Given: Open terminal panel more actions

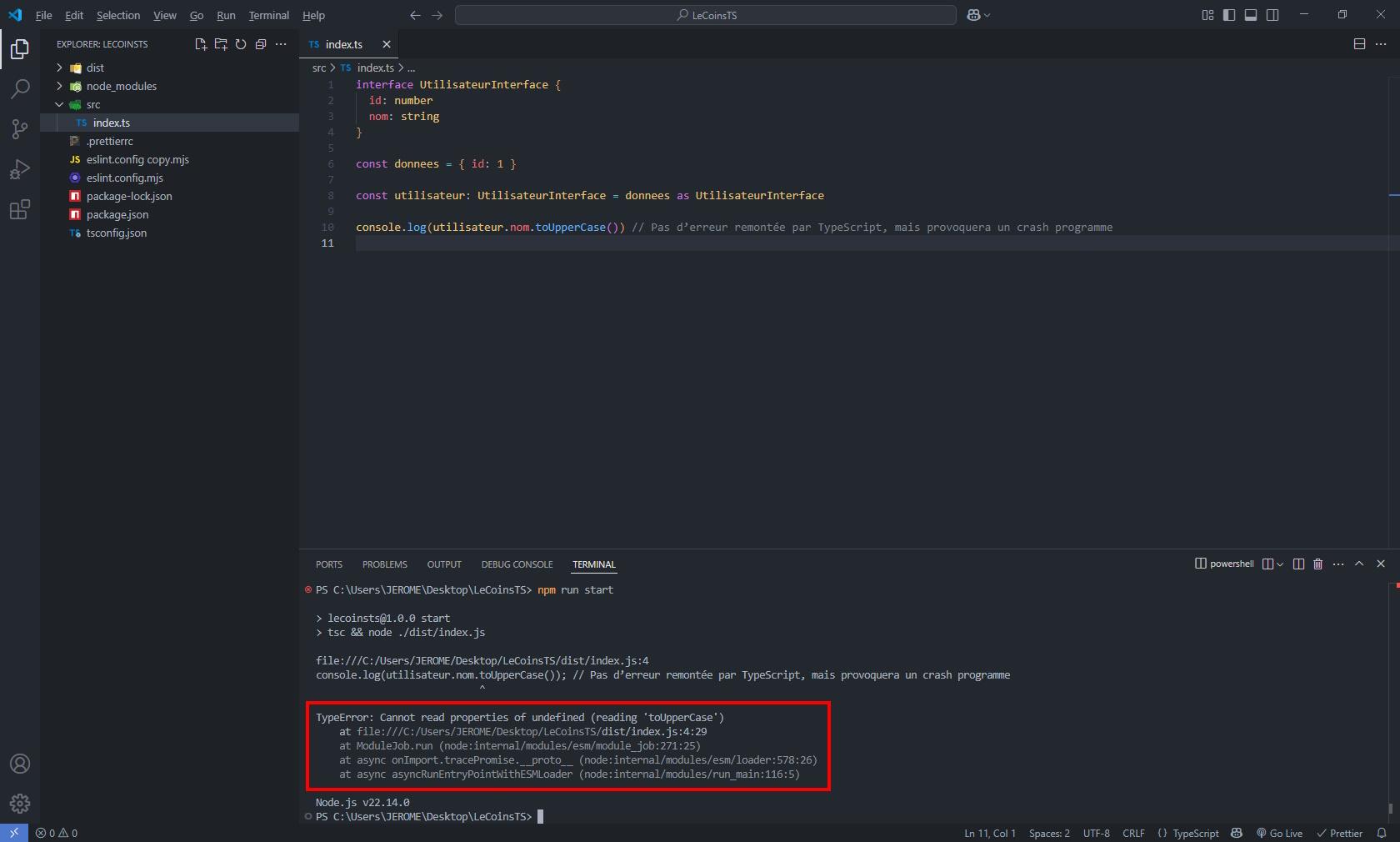Looking at the screenshot, I should click(x=1338, y=564).
